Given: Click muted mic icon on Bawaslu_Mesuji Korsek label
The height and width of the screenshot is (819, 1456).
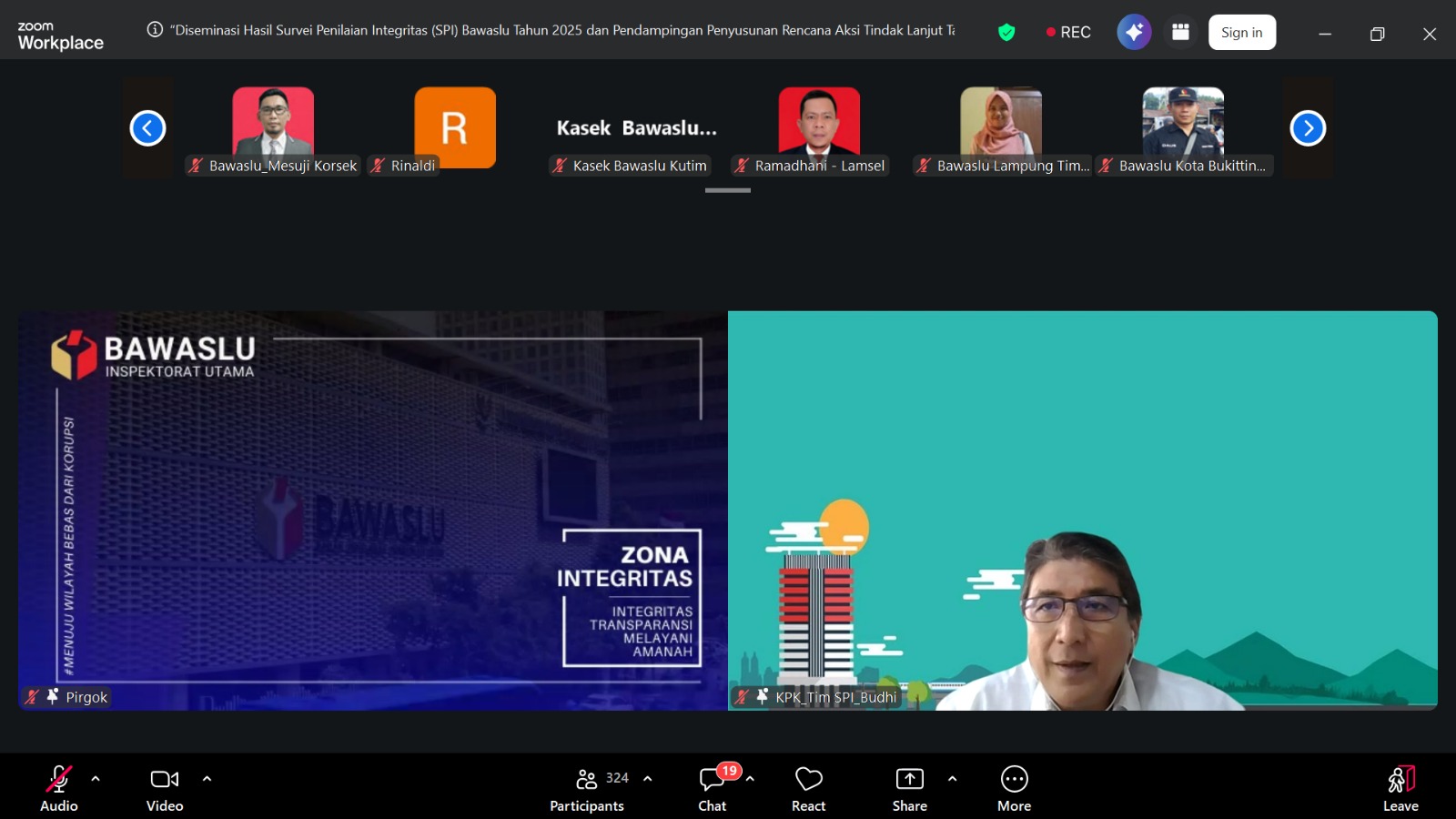Looking at the screenshot, I should click(196, 166).
